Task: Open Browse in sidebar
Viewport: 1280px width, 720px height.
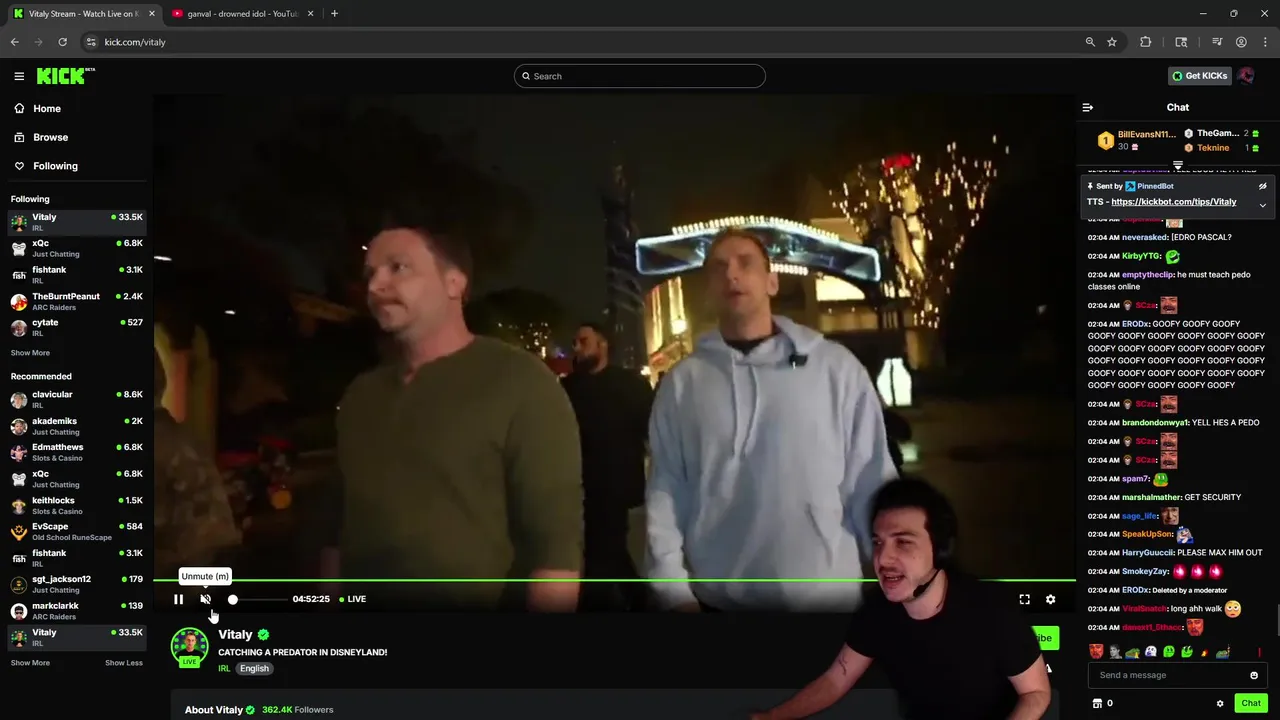Action: click(x=41, y=137)
